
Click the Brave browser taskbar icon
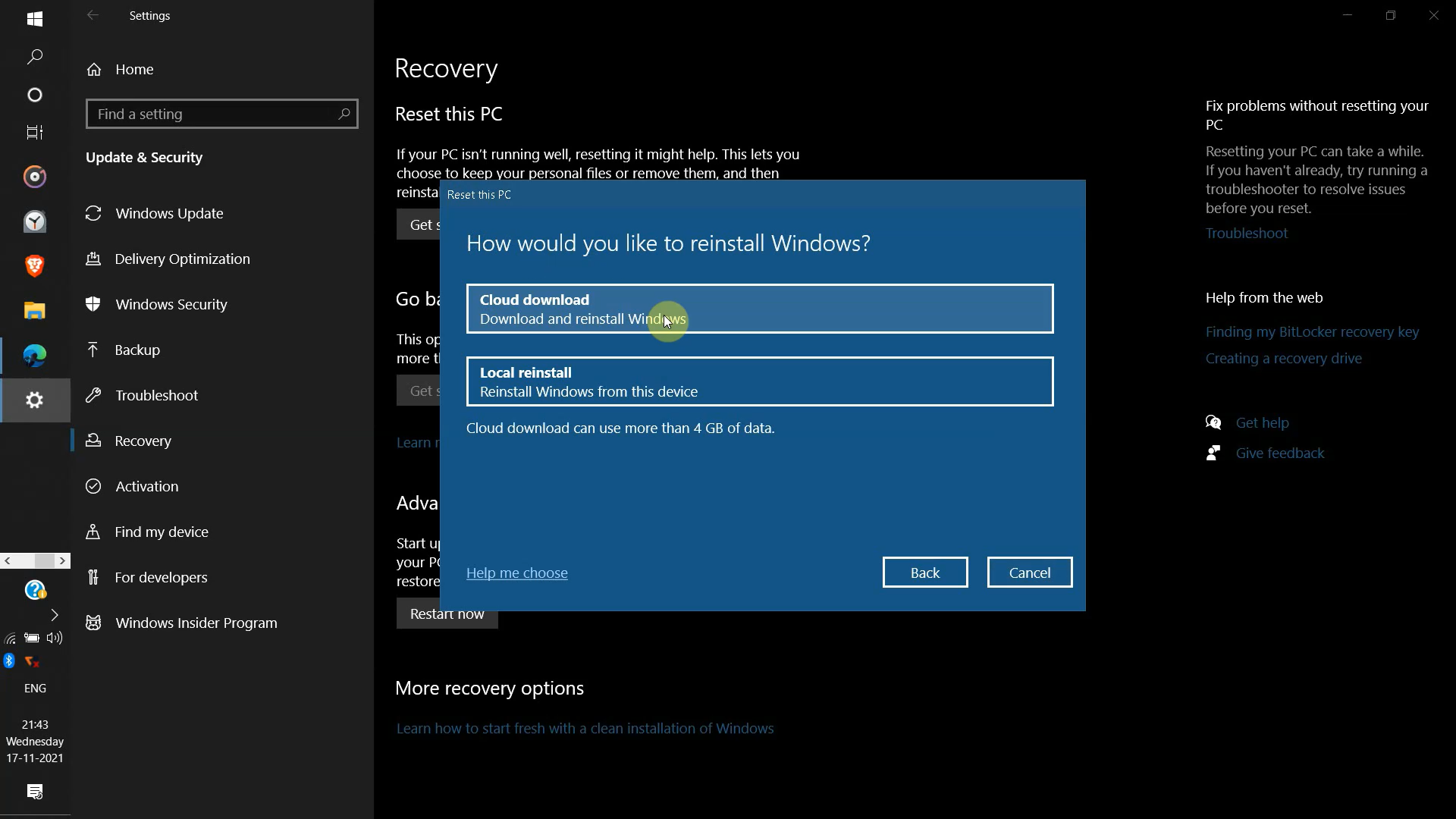pos(35,266)
